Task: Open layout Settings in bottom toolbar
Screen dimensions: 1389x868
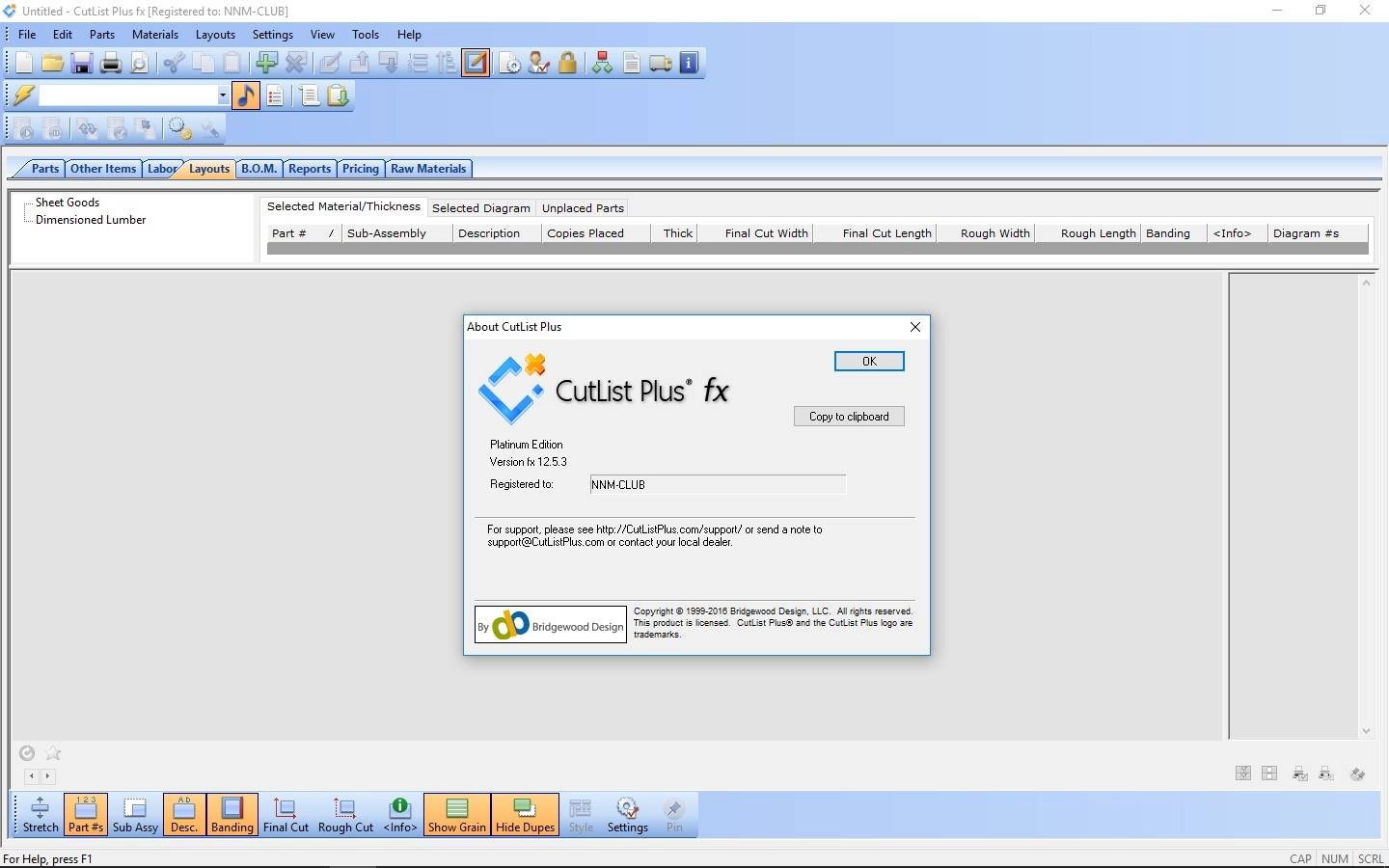Action: tap(628, 815)
